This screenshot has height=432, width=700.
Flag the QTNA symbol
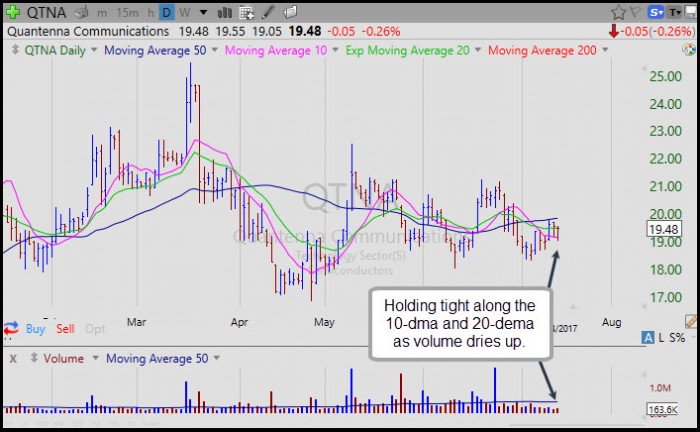pos(635,12)
